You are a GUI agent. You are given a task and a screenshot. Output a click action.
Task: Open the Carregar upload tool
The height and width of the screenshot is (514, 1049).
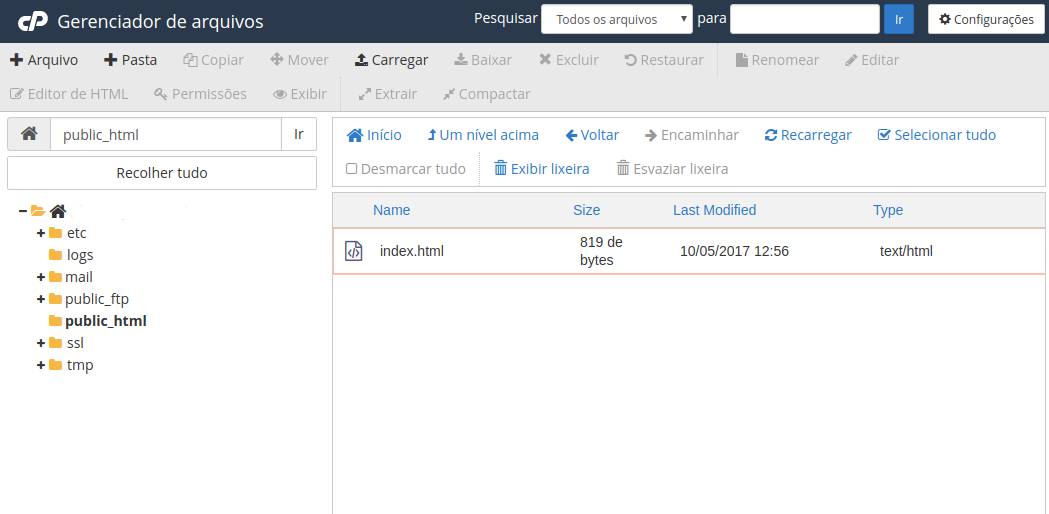[x=391, y=60]
